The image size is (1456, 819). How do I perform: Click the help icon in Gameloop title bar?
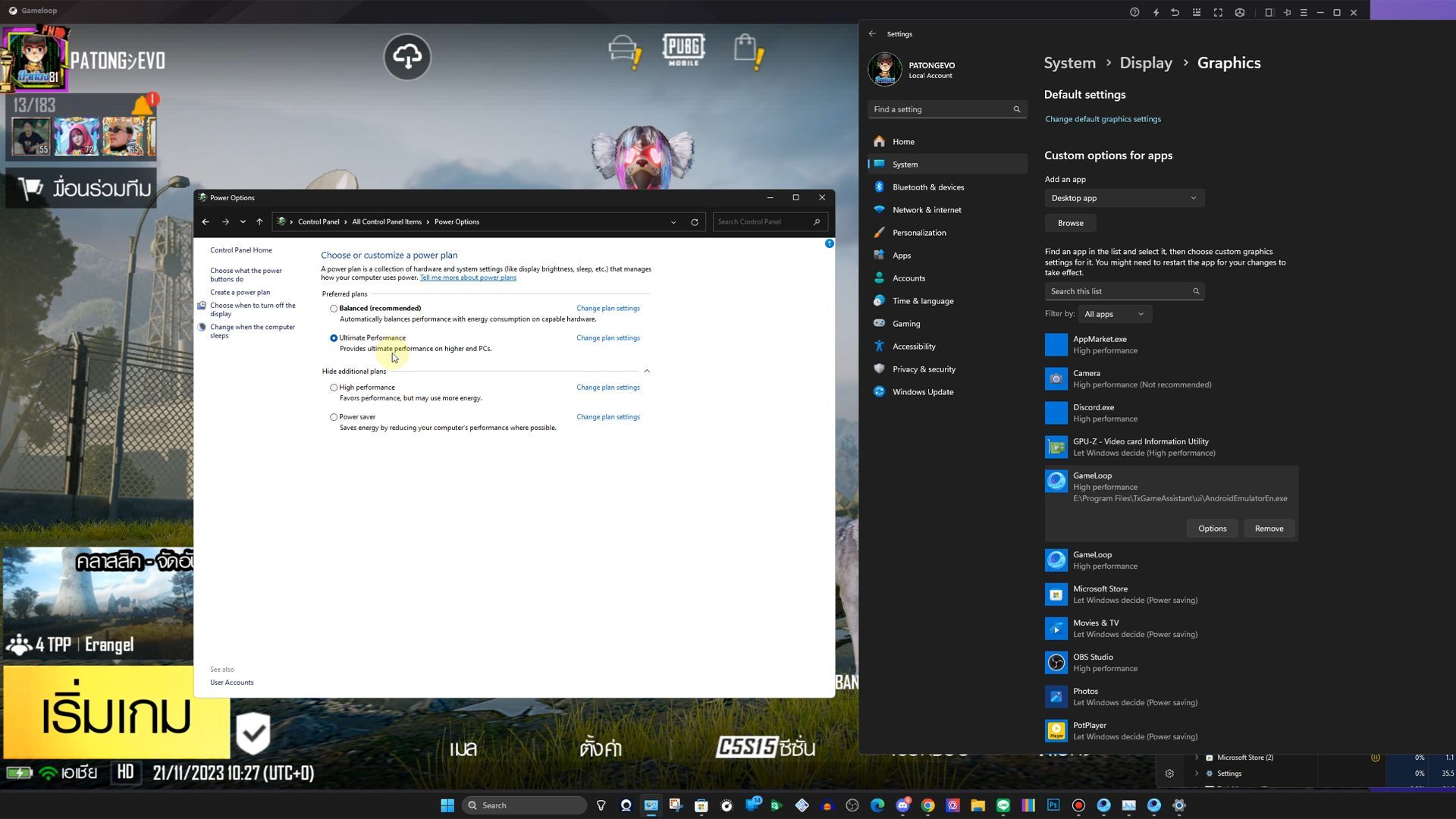pos(1134,12)
